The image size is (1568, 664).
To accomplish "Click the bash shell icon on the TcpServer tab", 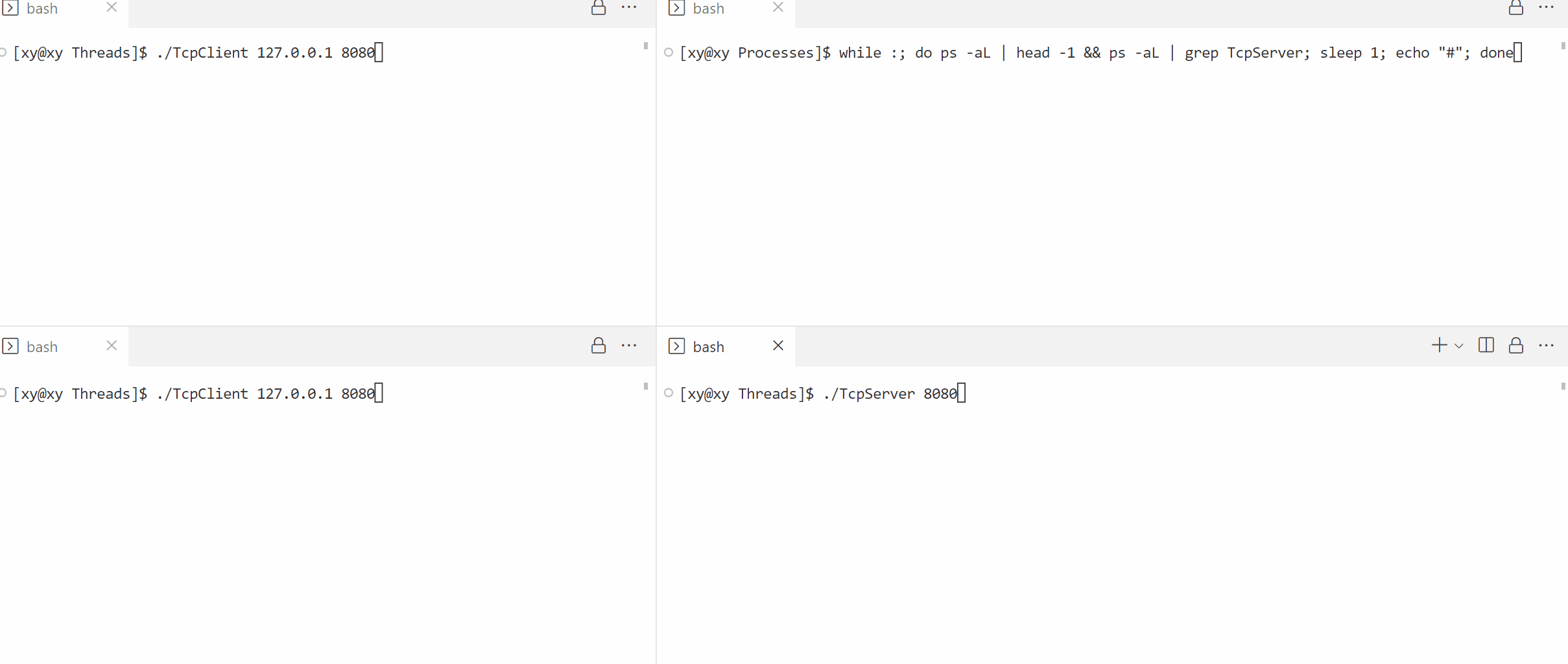I will 676,346.
